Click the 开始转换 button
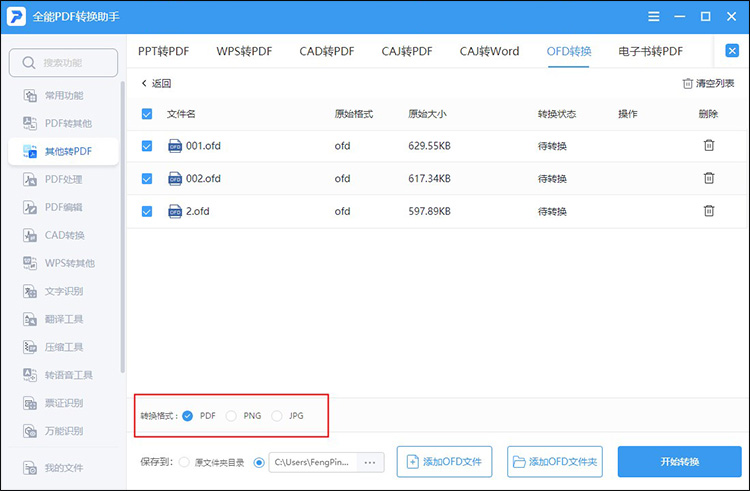 tap(679, 462)
